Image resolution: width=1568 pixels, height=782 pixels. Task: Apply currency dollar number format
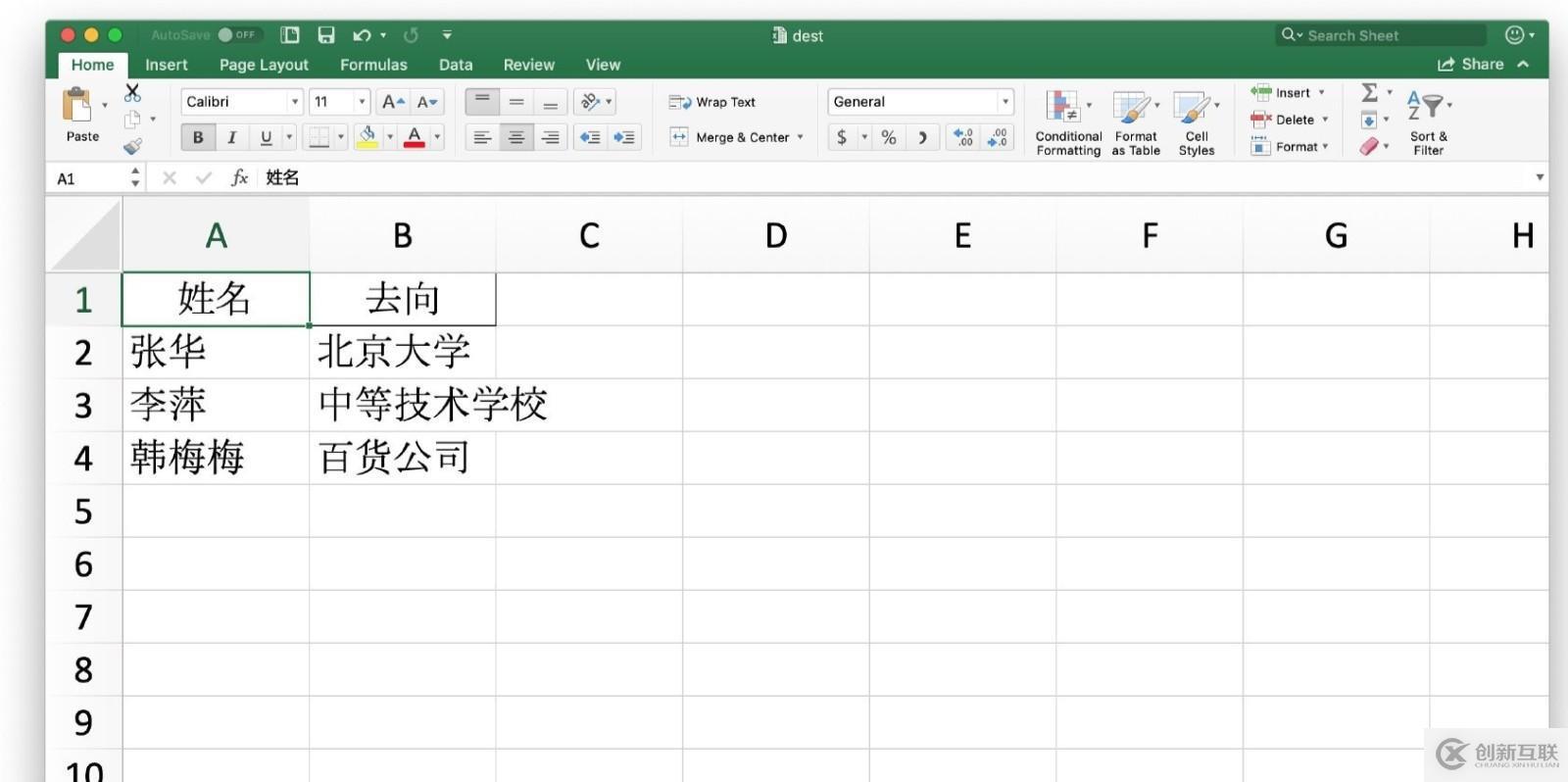click(x=842, y=137)
